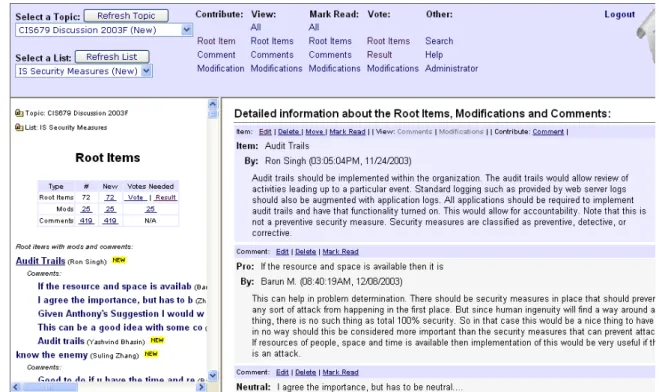Image resolution: width=659 pixels, height=392 pixels.
Task: Click Logout link
Action: (619, 14)
